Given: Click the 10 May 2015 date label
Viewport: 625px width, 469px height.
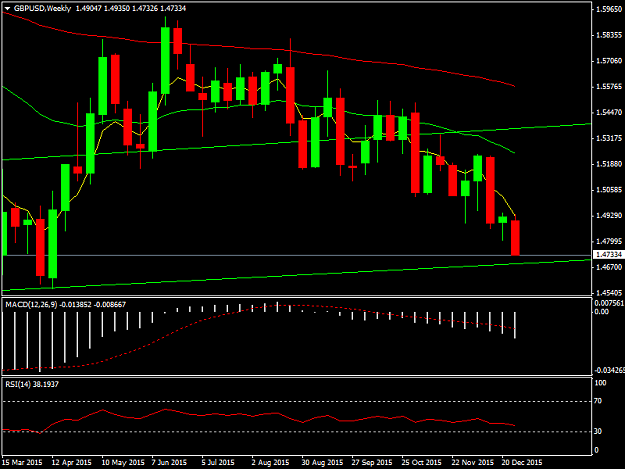Looking at the screenshot, I should (123, 462).
